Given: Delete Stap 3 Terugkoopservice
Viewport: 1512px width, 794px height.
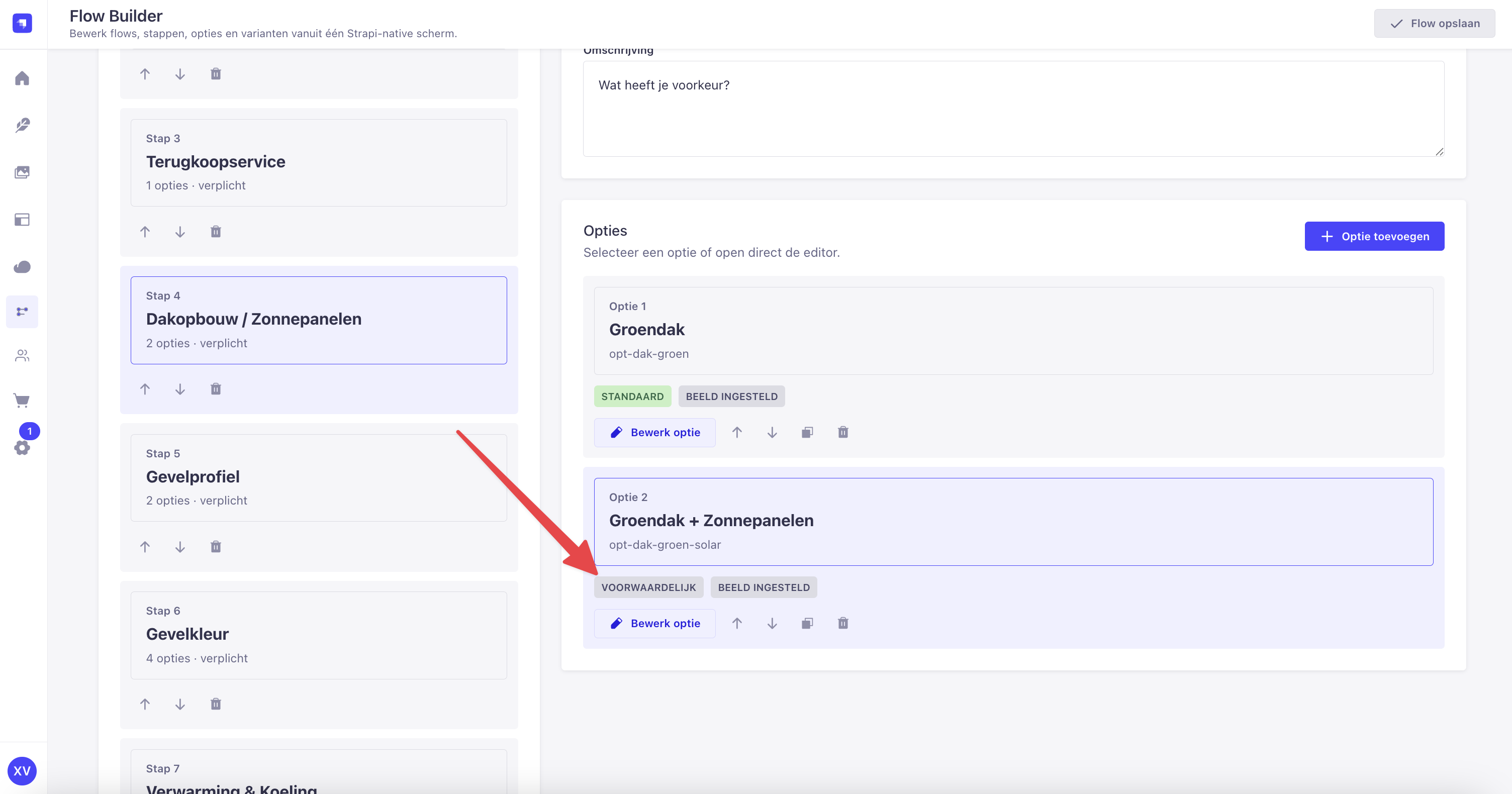Looking at the screenshot, I should pyautogui.click(x=216, y=232).
